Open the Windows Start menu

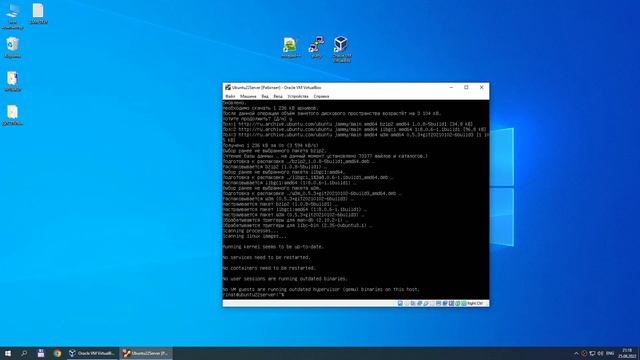tap(8, 353)
